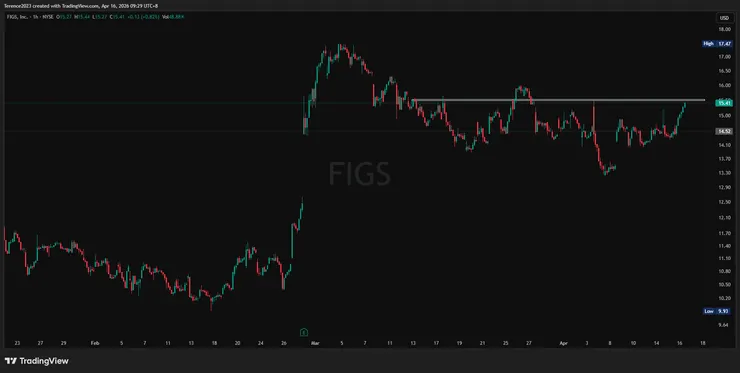The height and width of the screenshot is (373, 740).
Task: Click the 'Feb' date axis label
Action: point(95,343)
